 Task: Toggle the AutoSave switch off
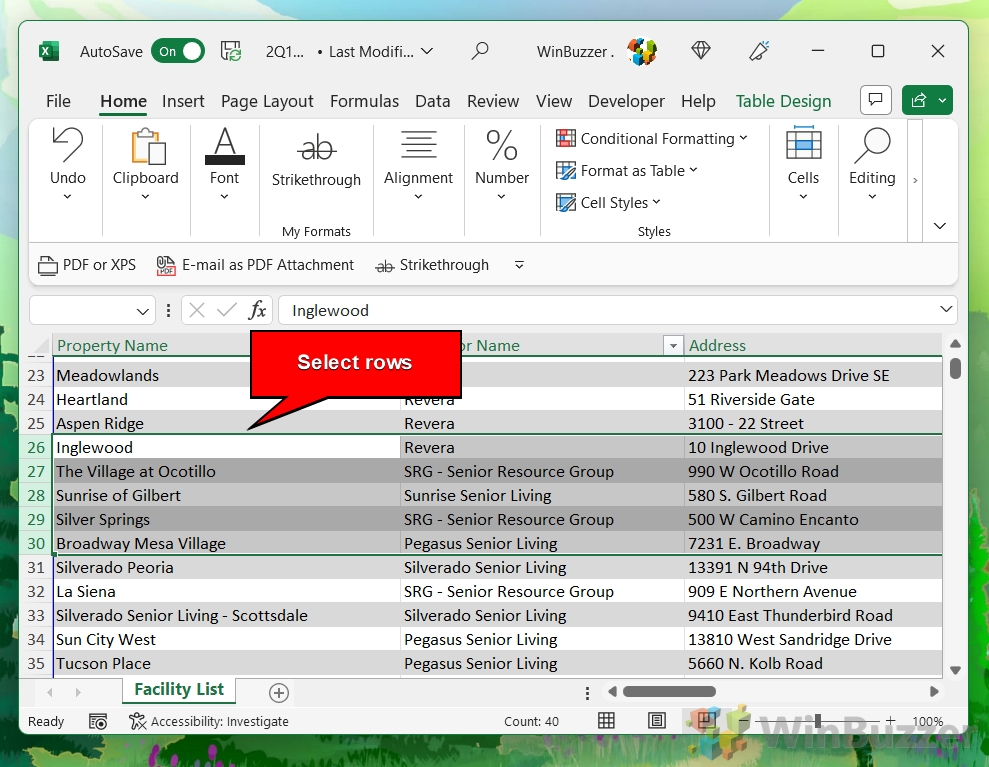[x=178, y=50]
